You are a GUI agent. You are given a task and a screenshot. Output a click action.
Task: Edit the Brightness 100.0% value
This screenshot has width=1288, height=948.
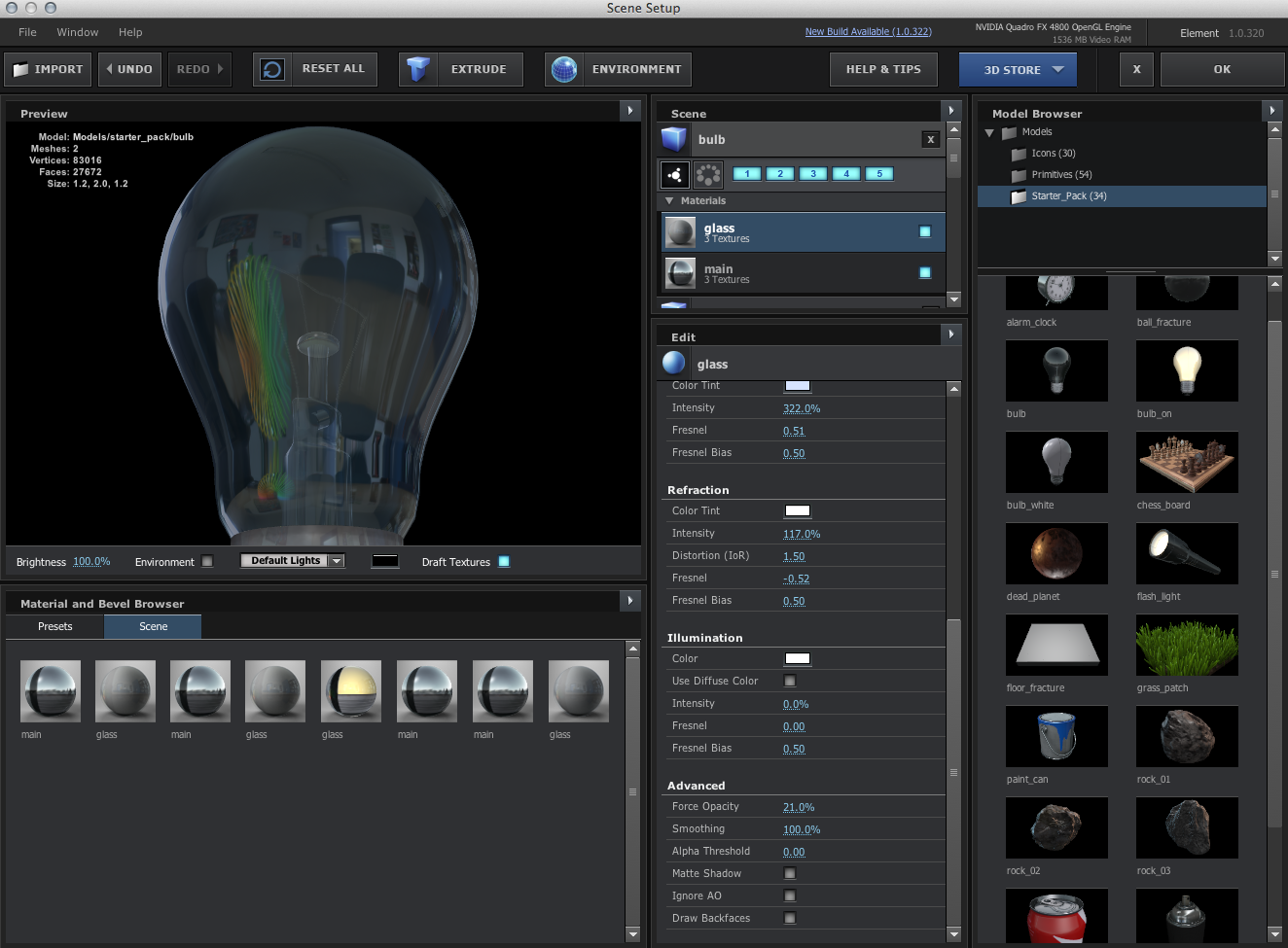click(x=91, y=562)
